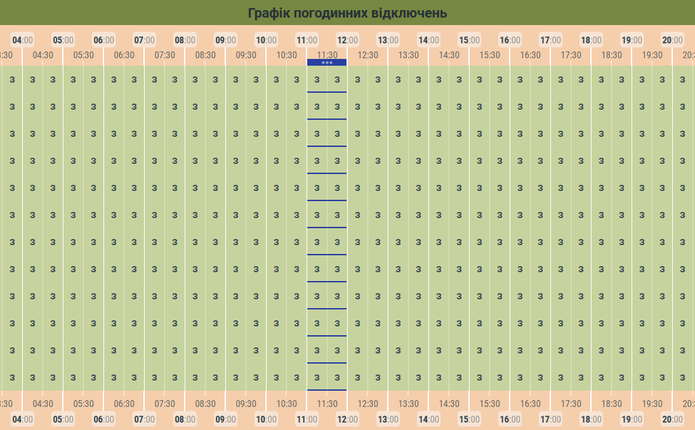695x430 pixels.
Task: Click the 07:30 half-hour label in bottom footer
Action: coord(165,405)
